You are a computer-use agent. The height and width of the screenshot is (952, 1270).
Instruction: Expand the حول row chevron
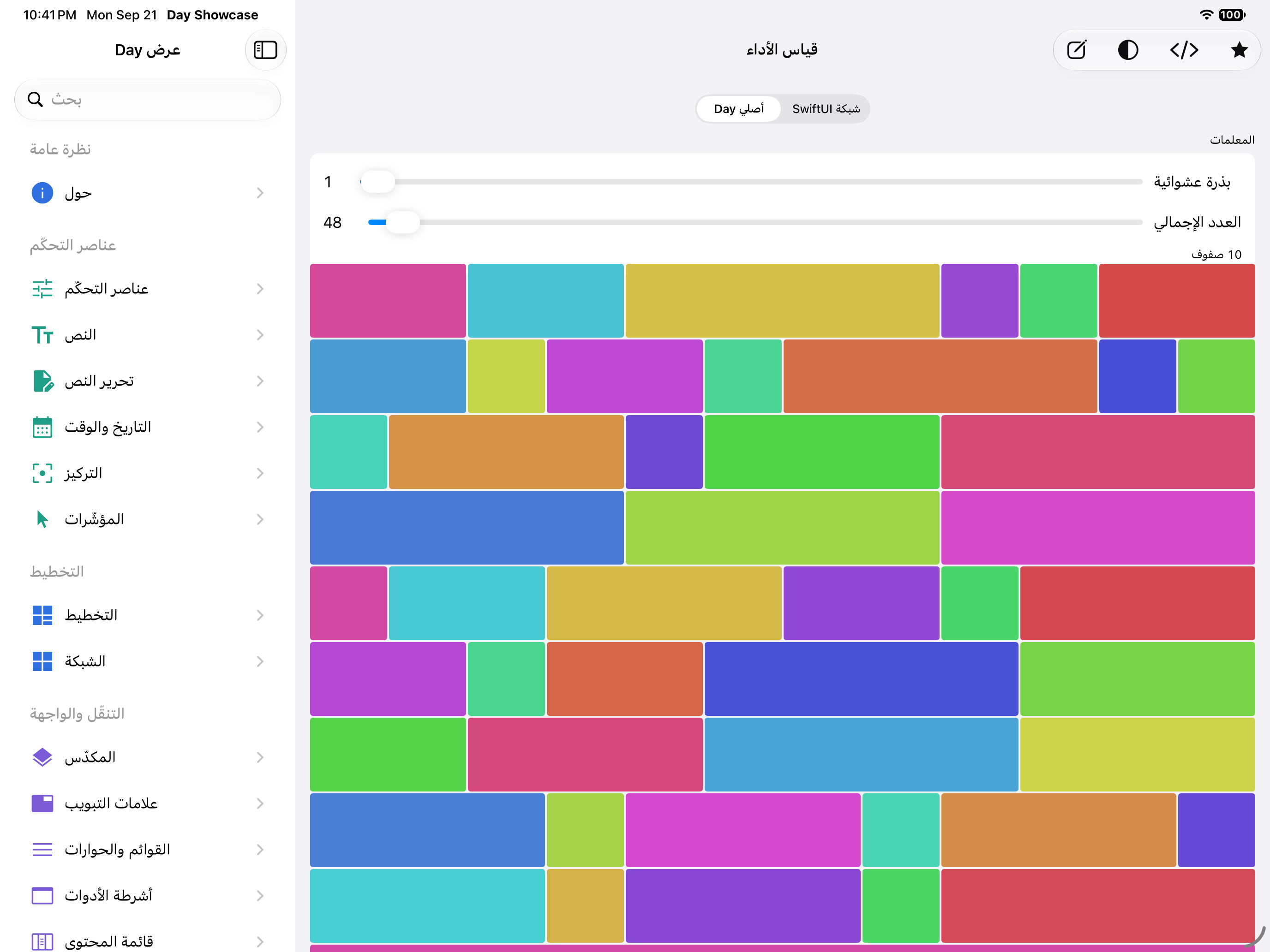click(260, 193)
